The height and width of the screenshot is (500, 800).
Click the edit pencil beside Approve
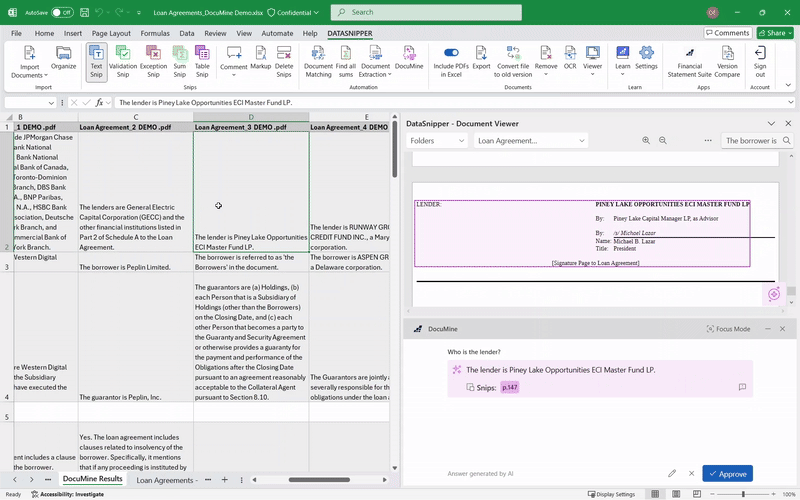pyautogui.click(x=672, y=473)
